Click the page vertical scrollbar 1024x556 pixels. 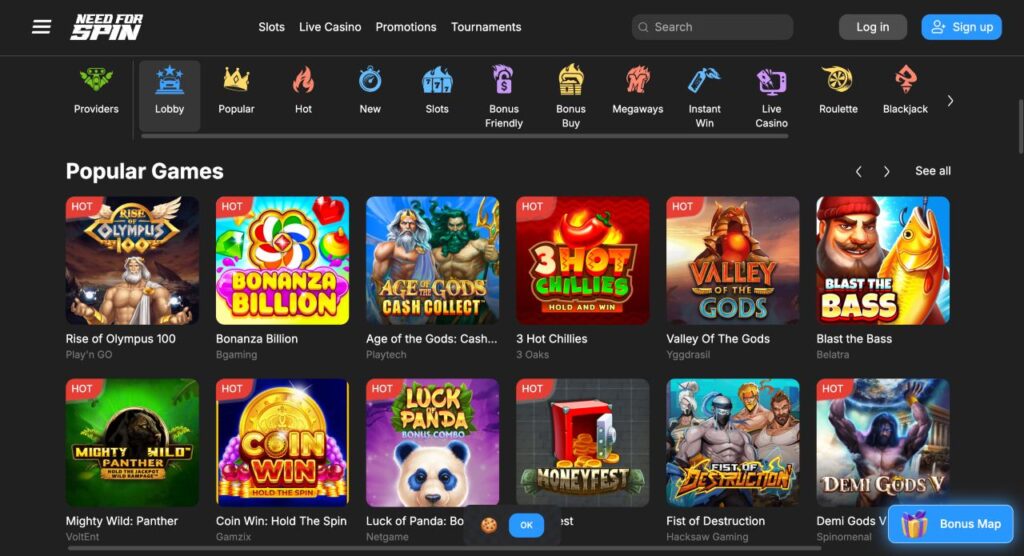point(1021,127)
